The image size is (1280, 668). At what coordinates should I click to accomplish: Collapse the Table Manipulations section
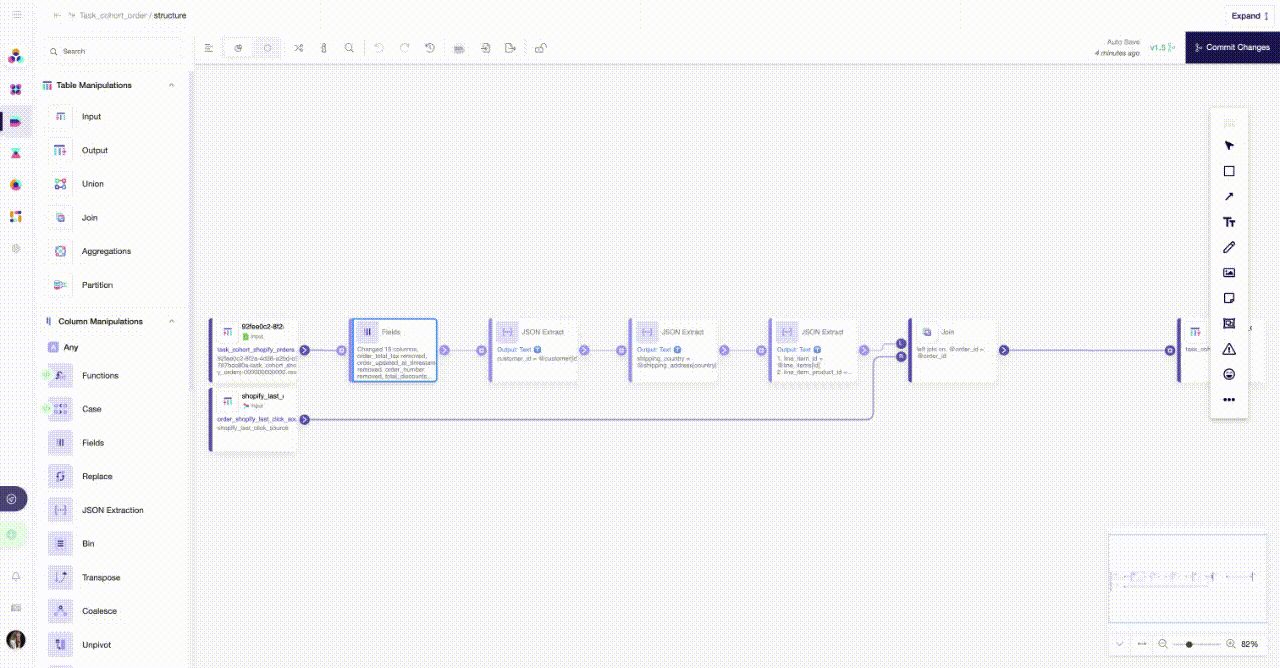172,86
